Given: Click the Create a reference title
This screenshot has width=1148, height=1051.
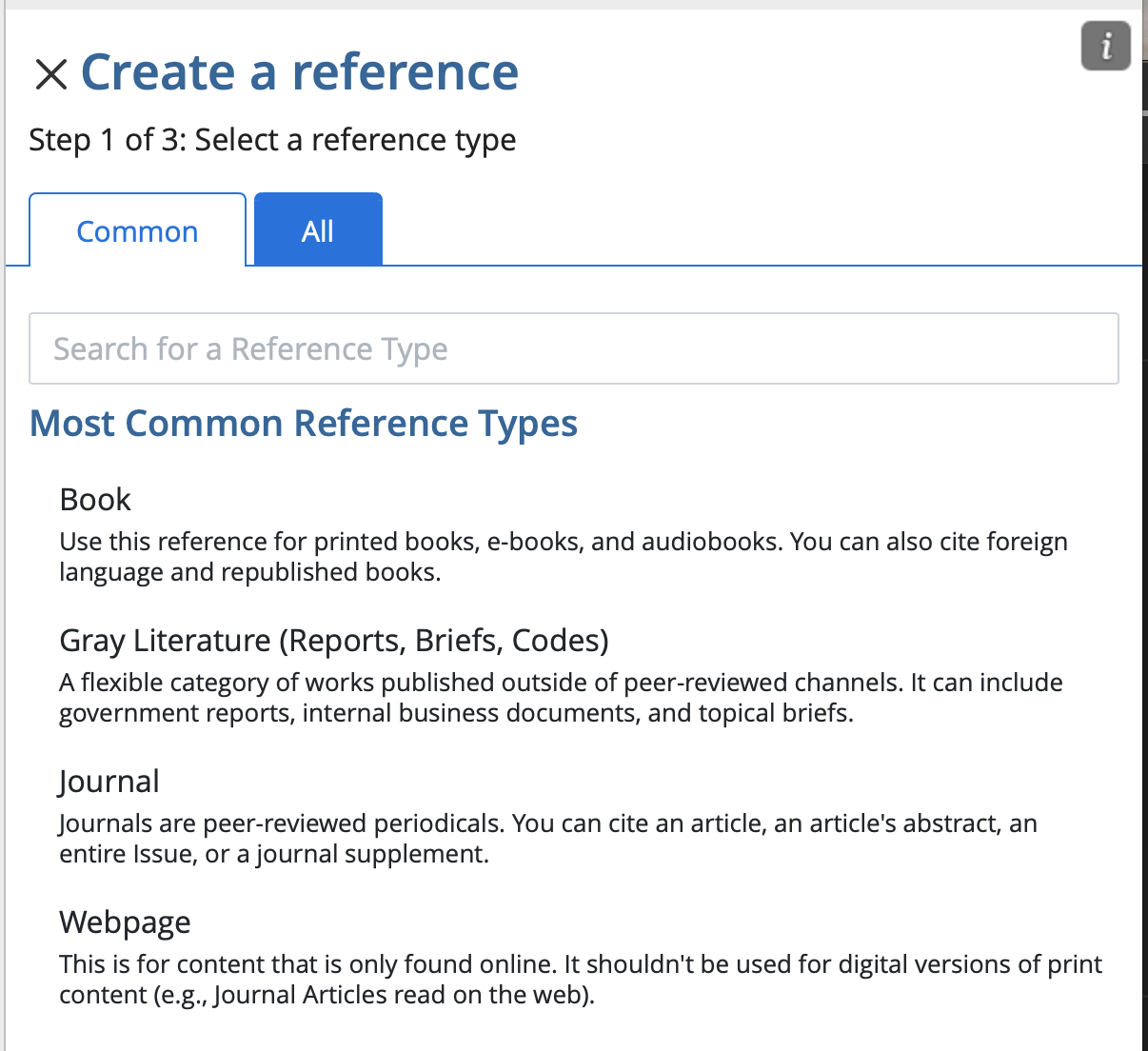Looking at the screenshot, I should pos(301,71).
